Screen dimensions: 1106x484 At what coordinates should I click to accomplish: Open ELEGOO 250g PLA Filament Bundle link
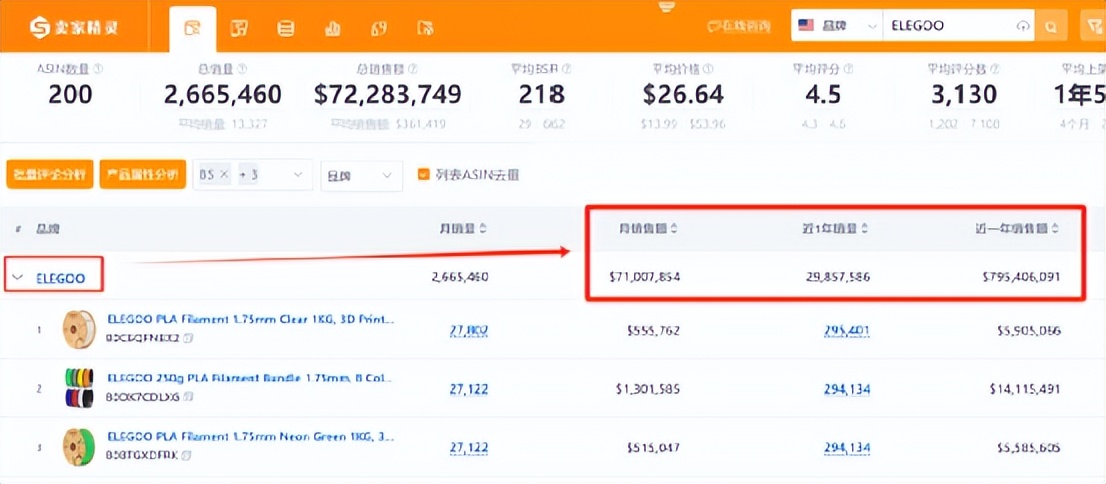[x=251, y=378]
